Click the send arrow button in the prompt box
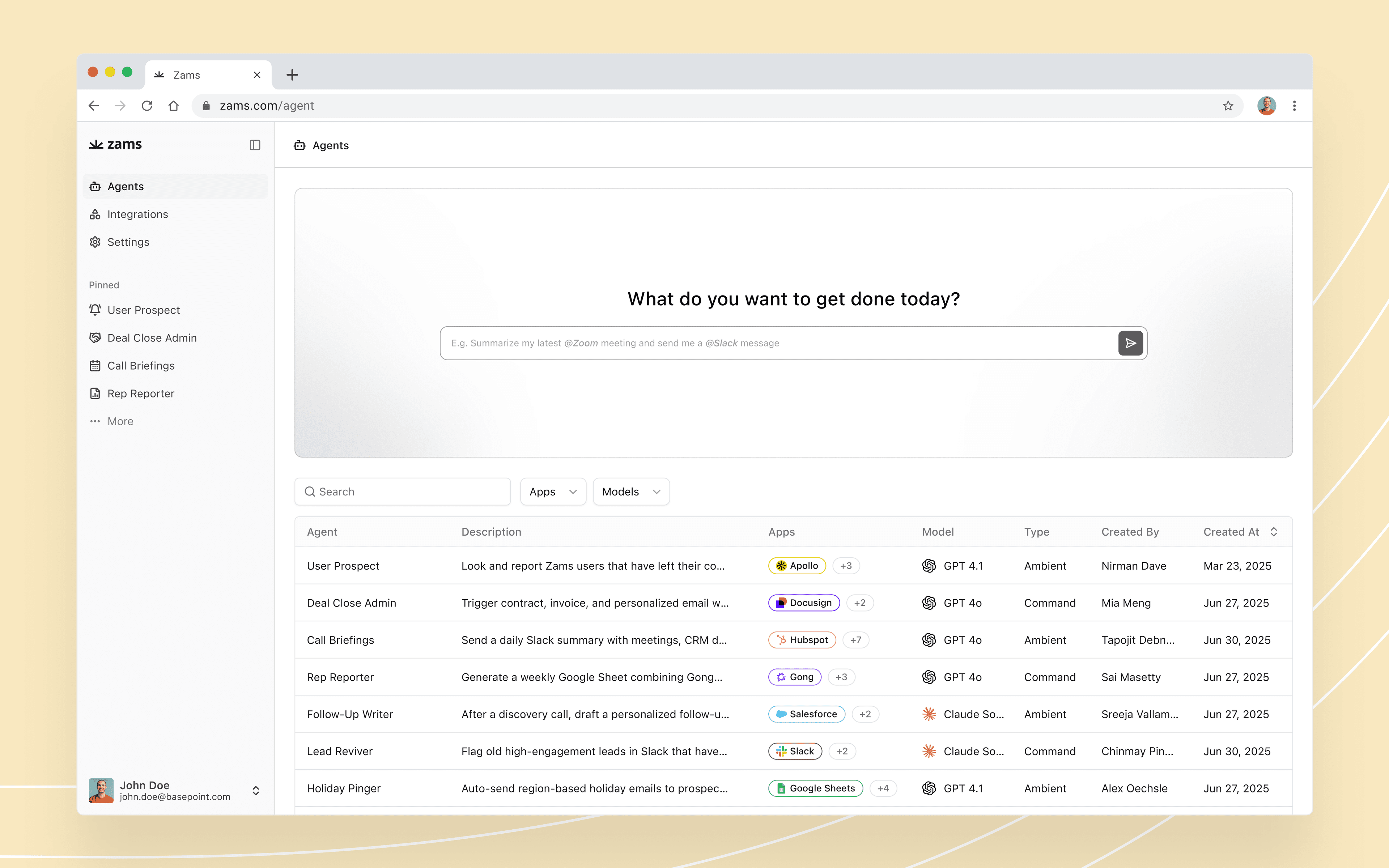The image size is (1389, 868). (x=1130, y=343)
